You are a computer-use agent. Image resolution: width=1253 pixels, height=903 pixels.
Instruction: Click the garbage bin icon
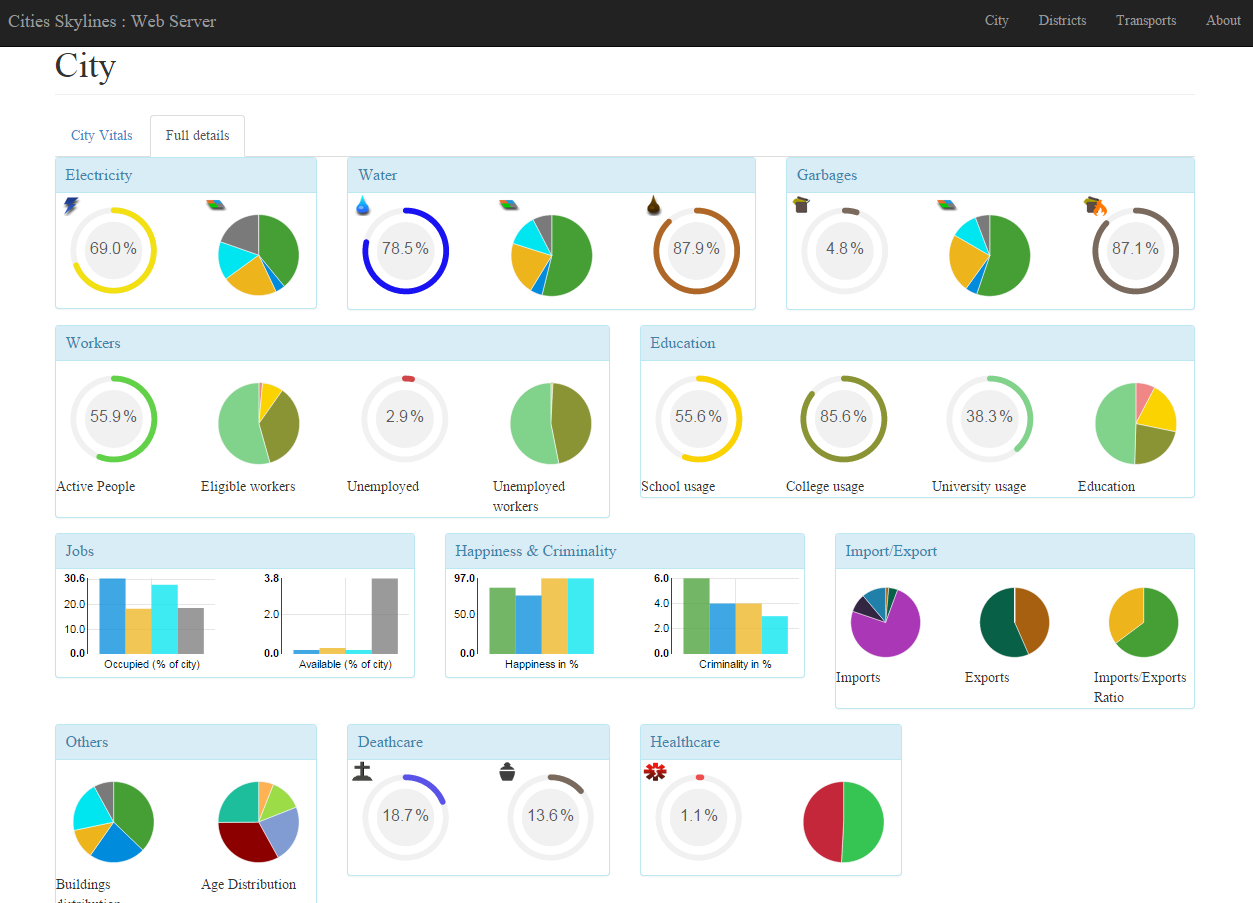click(x=801, y=205)
